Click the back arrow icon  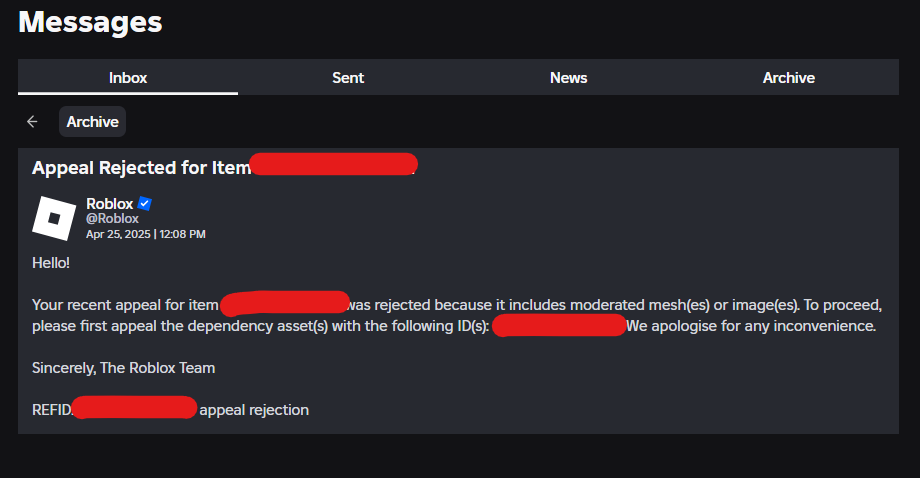click(32, 121)
